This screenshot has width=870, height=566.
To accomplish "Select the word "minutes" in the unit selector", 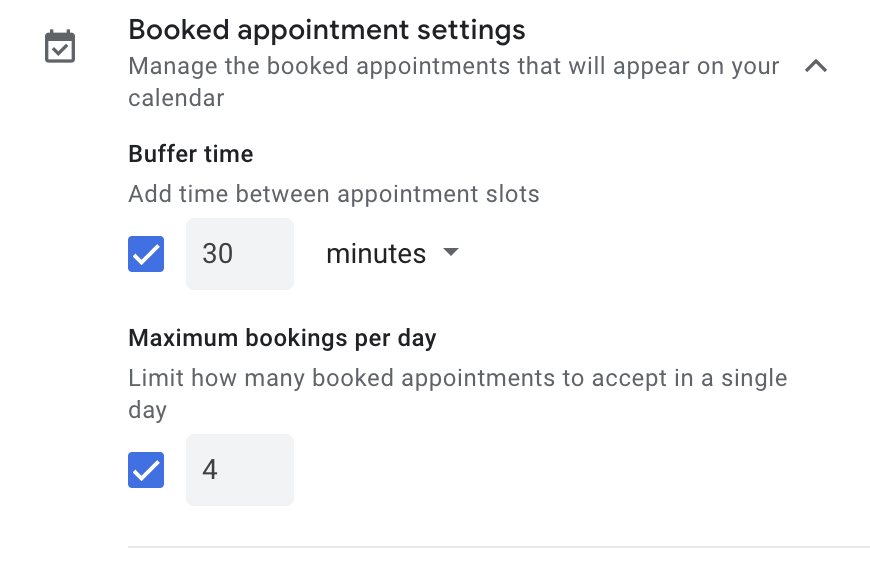I will pos(376,254).
